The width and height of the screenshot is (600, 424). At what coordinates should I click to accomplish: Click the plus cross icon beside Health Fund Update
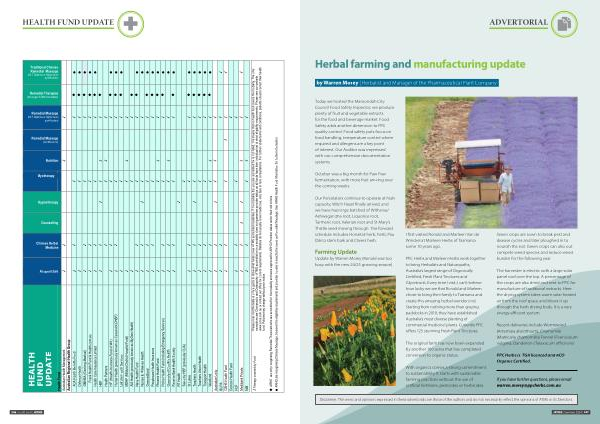coord(130,24)
